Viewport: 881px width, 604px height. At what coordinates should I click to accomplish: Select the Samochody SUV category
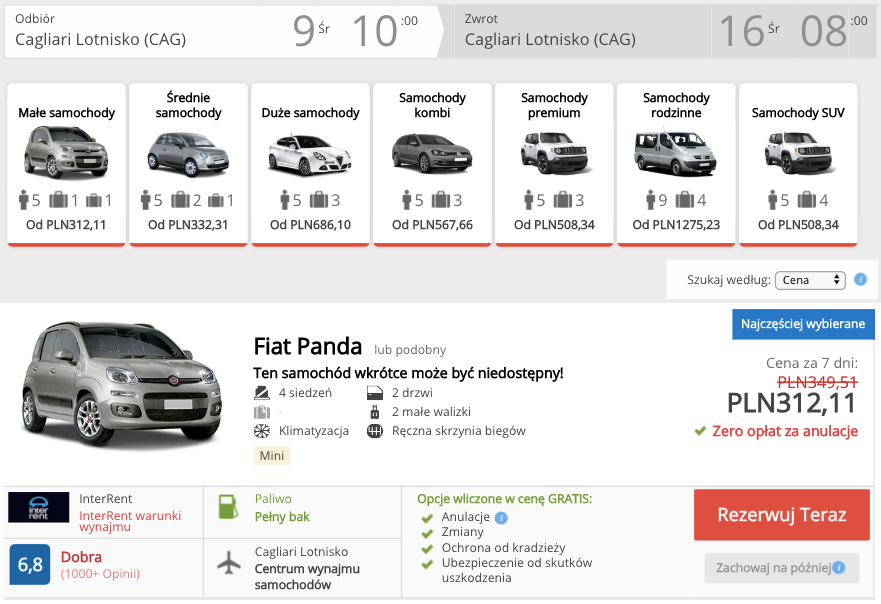click(x=798, y=165)
